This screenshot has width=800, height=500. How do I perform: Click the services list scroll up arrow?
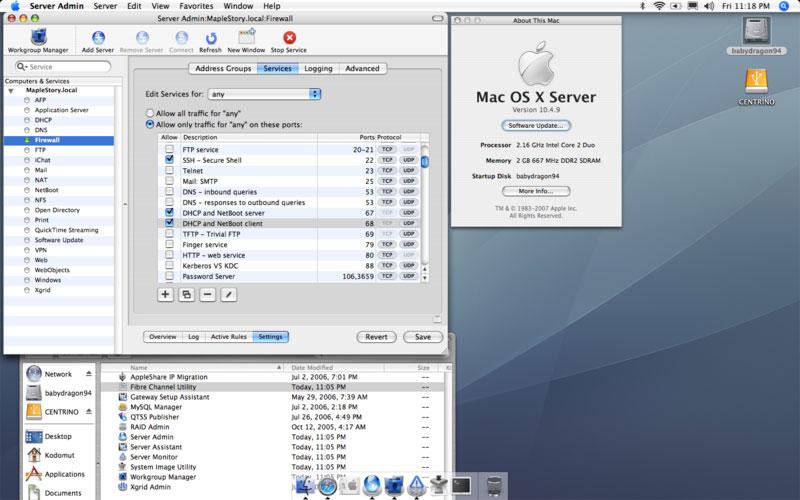[x=424, y=269]
